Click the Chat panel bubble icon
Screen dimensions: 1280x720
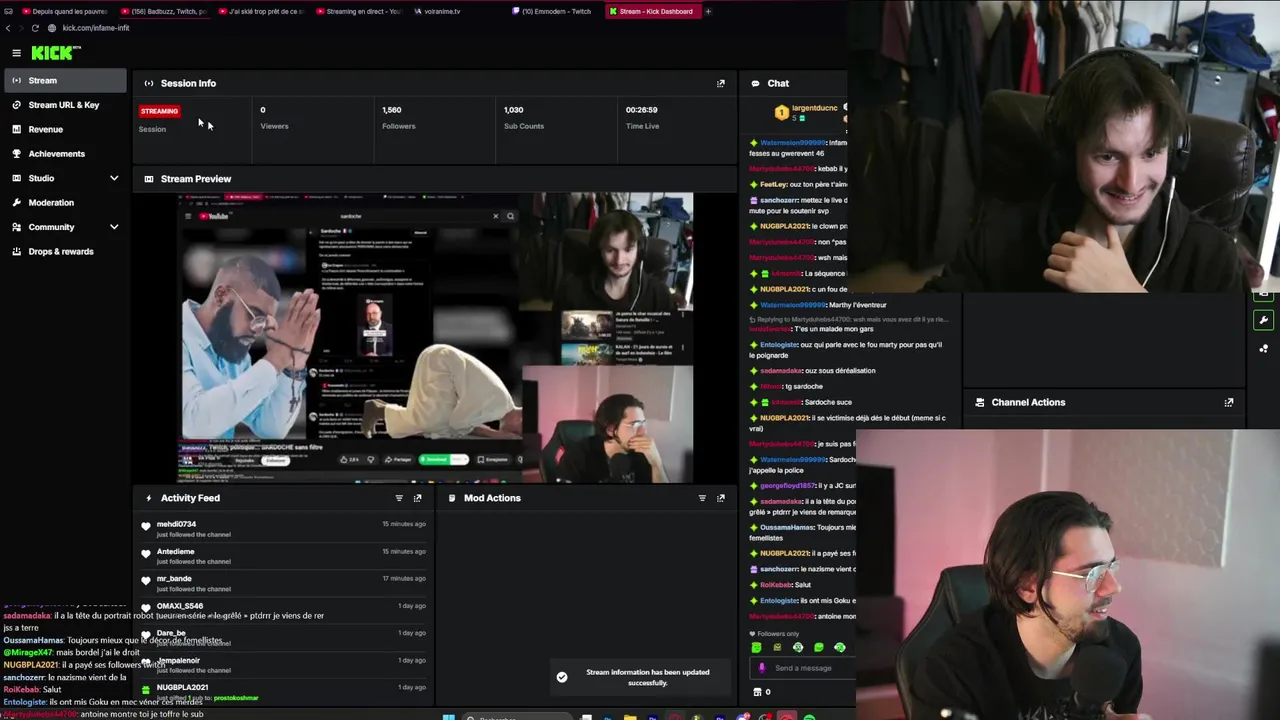pyautogui.click(x=756, y=83)
